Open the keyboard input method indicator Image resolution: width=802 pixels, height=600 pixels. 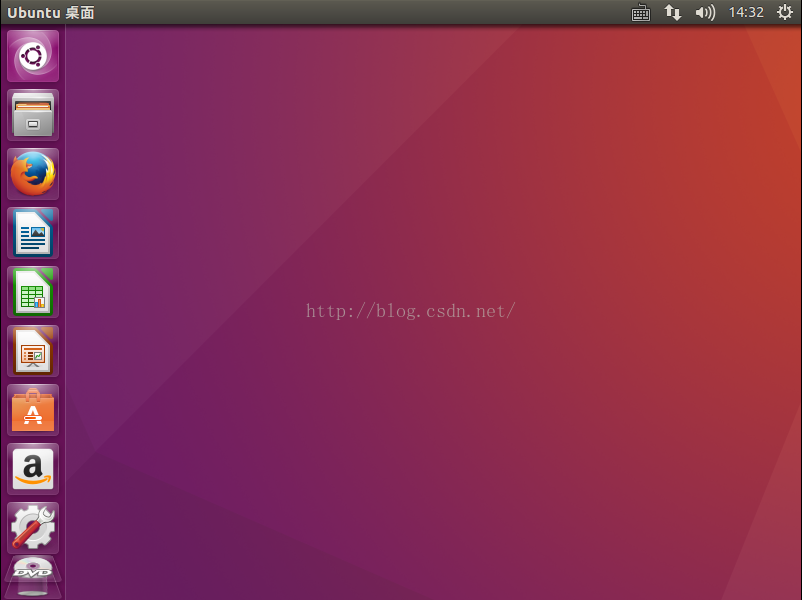click(x=640, y=12)
